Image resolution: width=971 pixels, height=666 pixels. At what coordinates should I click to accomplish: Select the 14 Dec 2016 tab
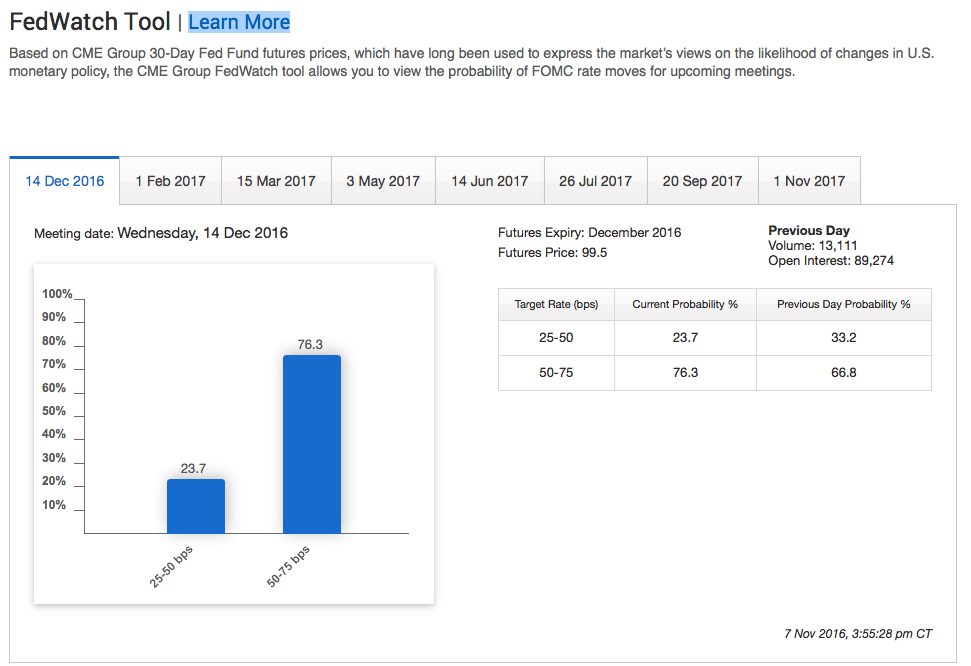(x=64, y=181)
